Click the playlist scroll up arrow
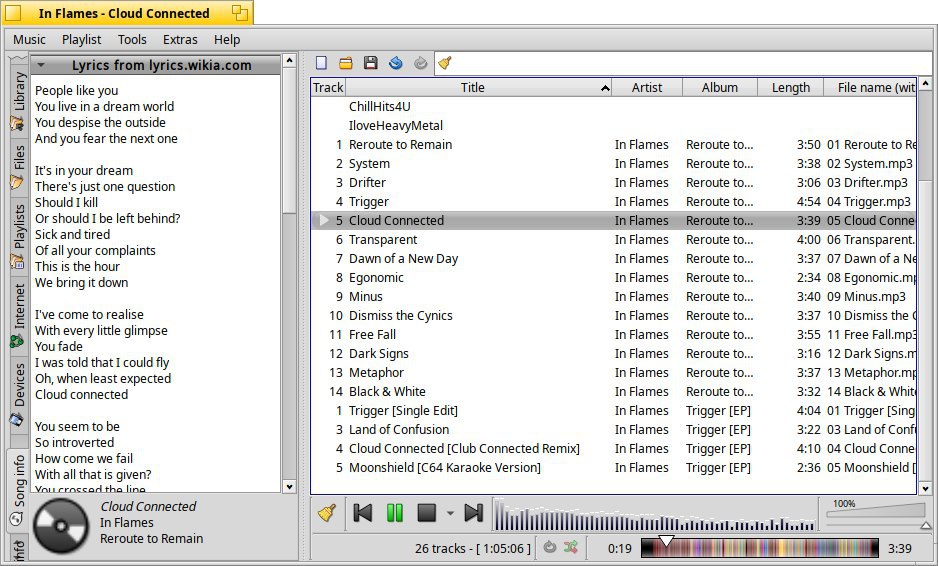The height and width of the screenshot is (566, 938). [x=925, y=83]
